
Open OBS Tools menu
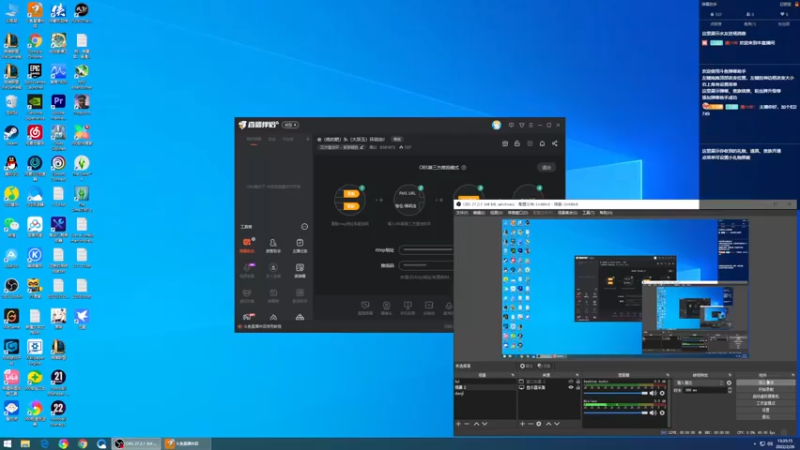point(588,213)
